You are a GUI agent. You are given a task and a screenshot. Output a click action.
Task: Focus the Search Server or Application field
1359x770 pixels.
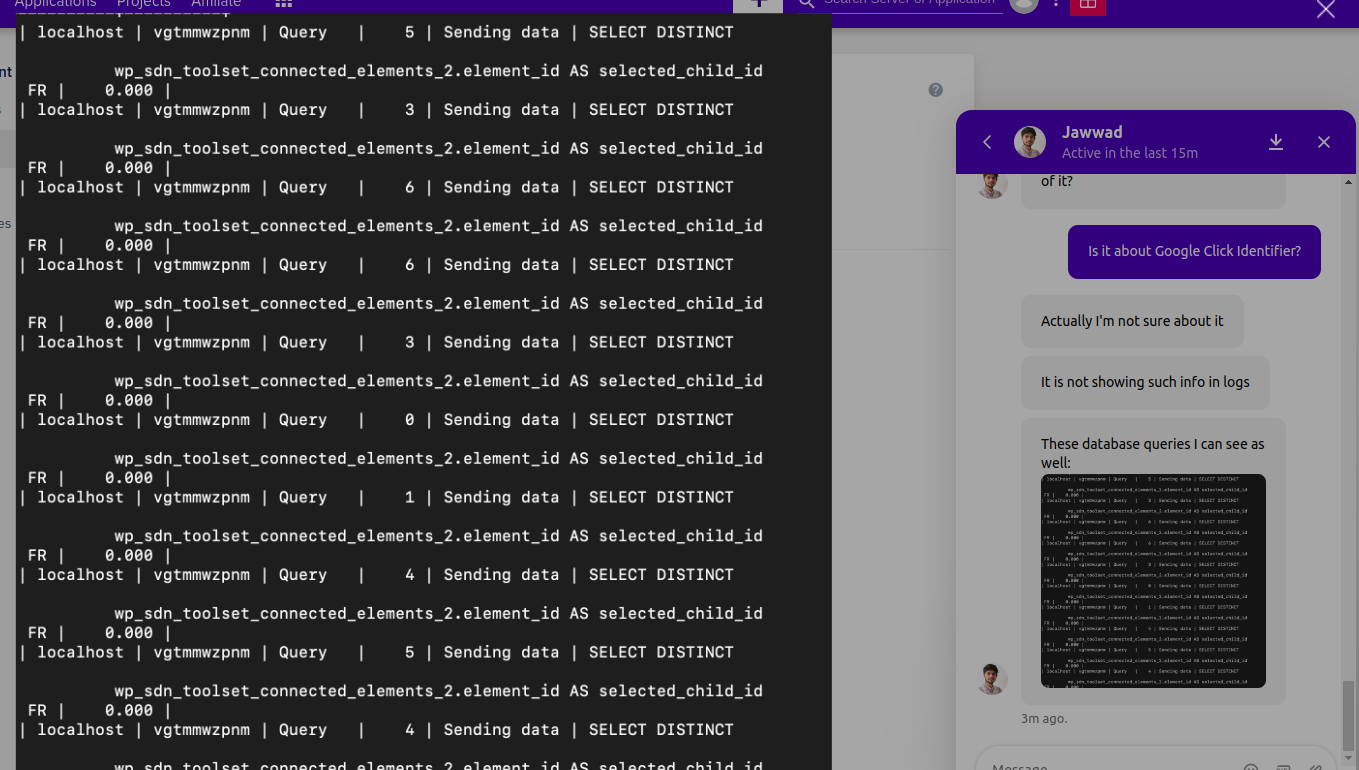click(x=908, y=4)
